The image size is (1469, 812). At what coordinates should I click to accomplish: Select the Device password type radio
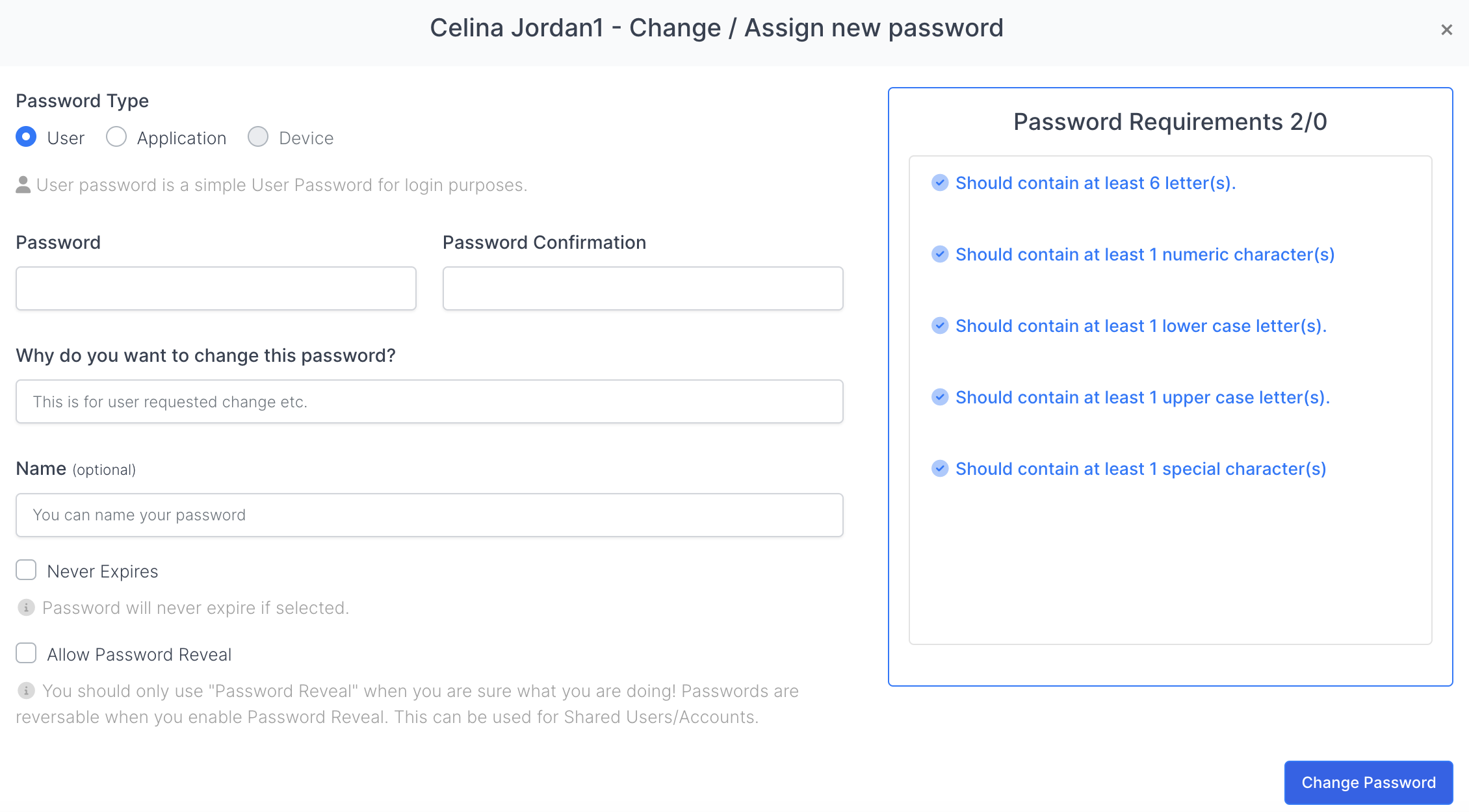point(258,137)
